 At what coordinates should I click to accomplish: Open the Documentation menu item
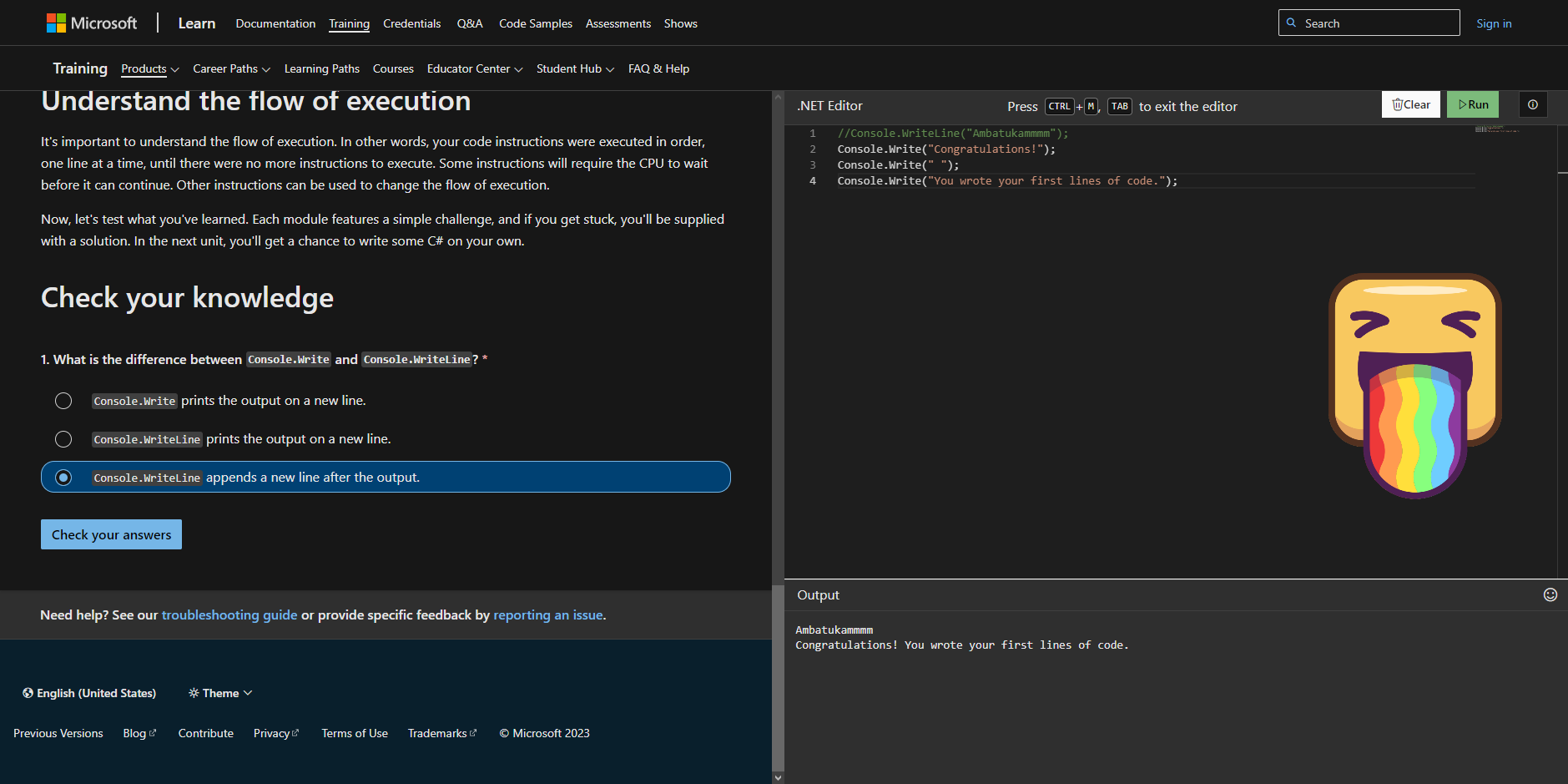(275, 23)
